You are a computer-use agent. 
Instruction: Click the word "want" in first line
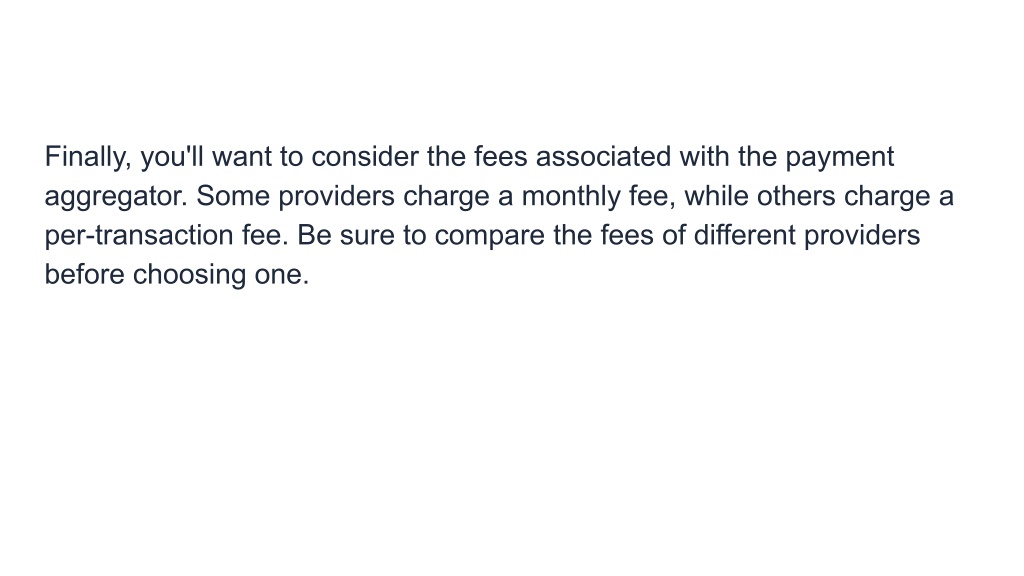coord(242,157)
